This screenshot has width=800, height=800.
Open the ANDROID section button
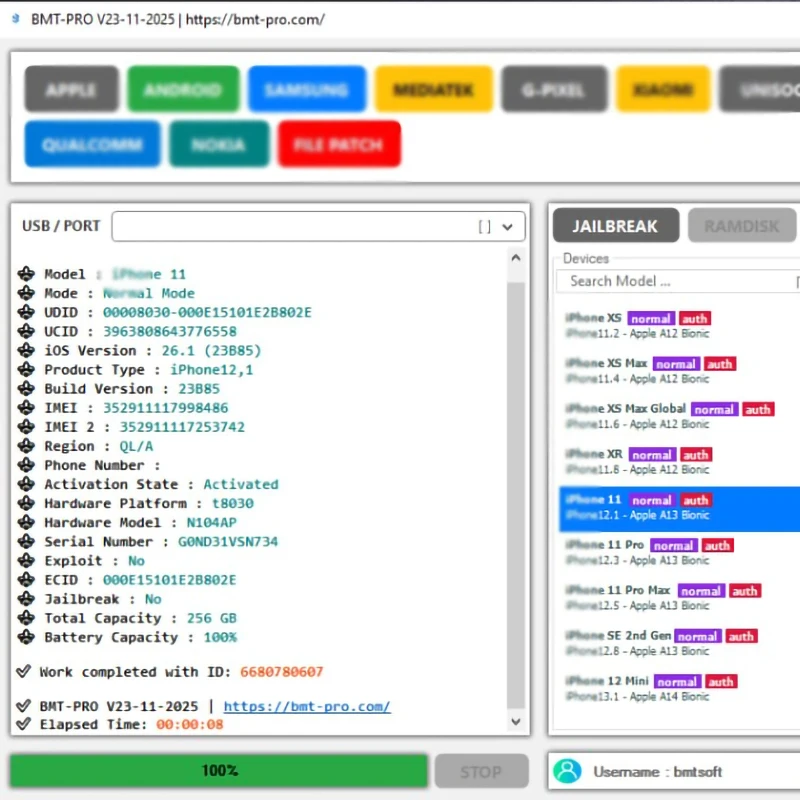click(183, 89)
